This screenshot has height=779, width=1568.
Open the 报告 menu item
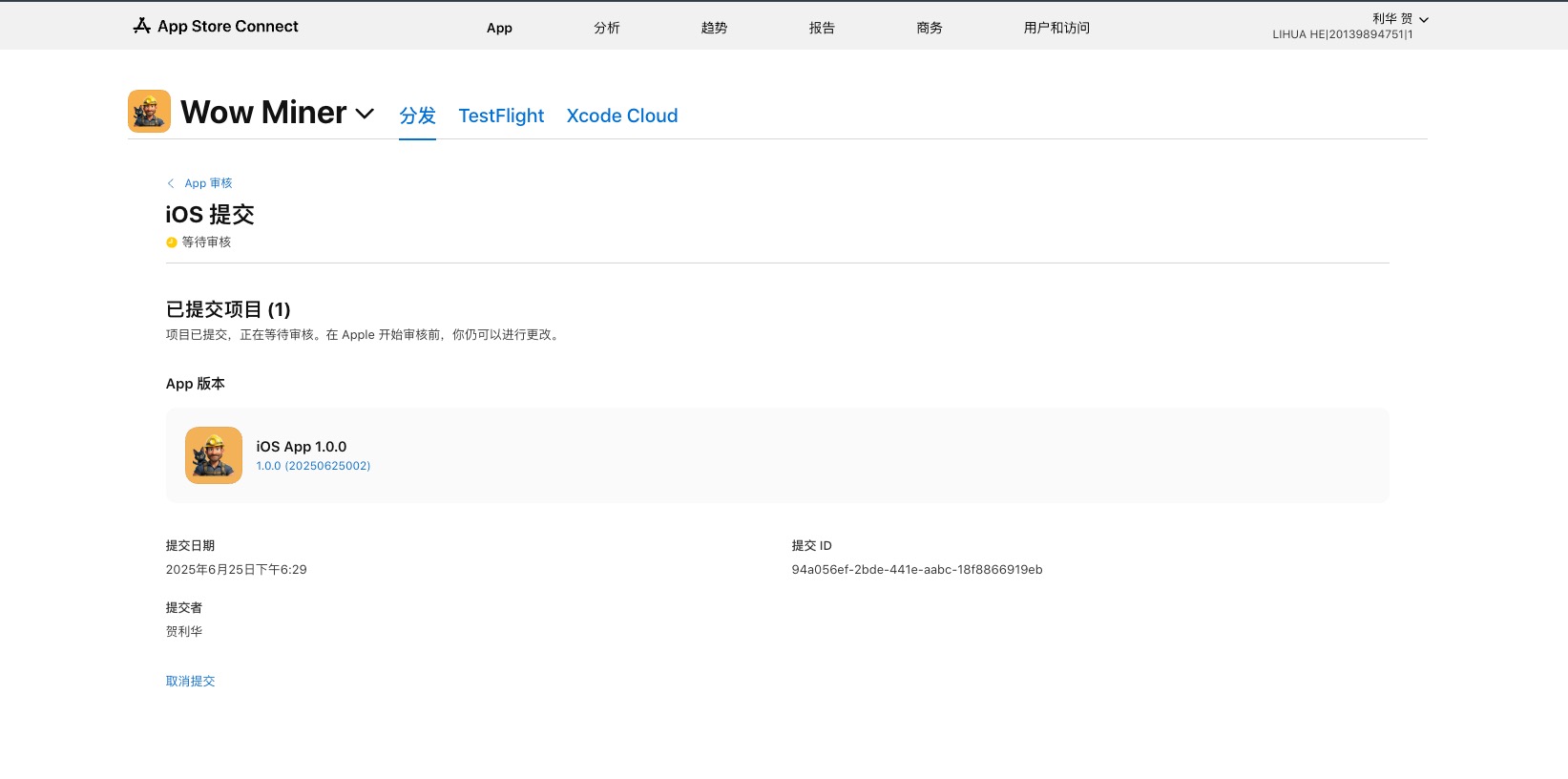[822, 28]
